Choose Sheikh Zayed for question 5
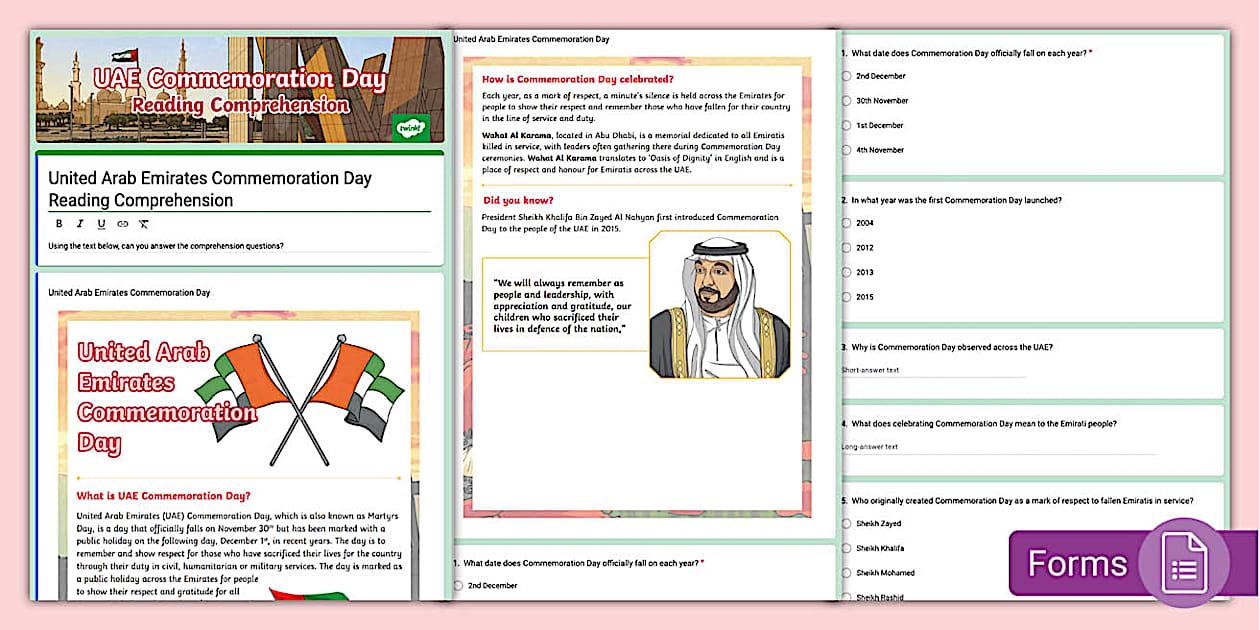The height and width of the screenshot is (630, 1260). pos(845,523)
